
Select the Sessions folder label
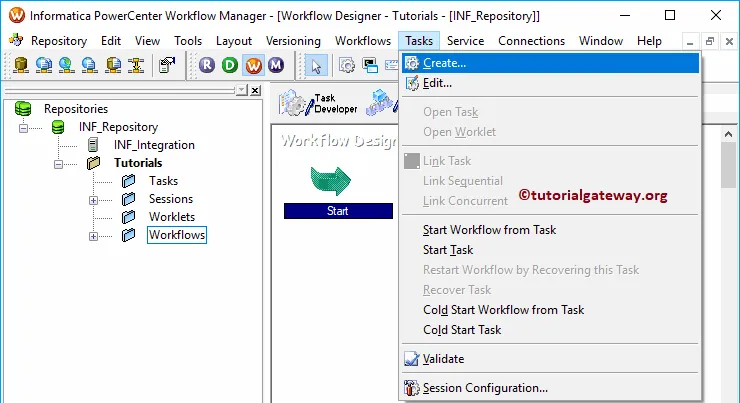pyautogui.click(x=171, y=199)
